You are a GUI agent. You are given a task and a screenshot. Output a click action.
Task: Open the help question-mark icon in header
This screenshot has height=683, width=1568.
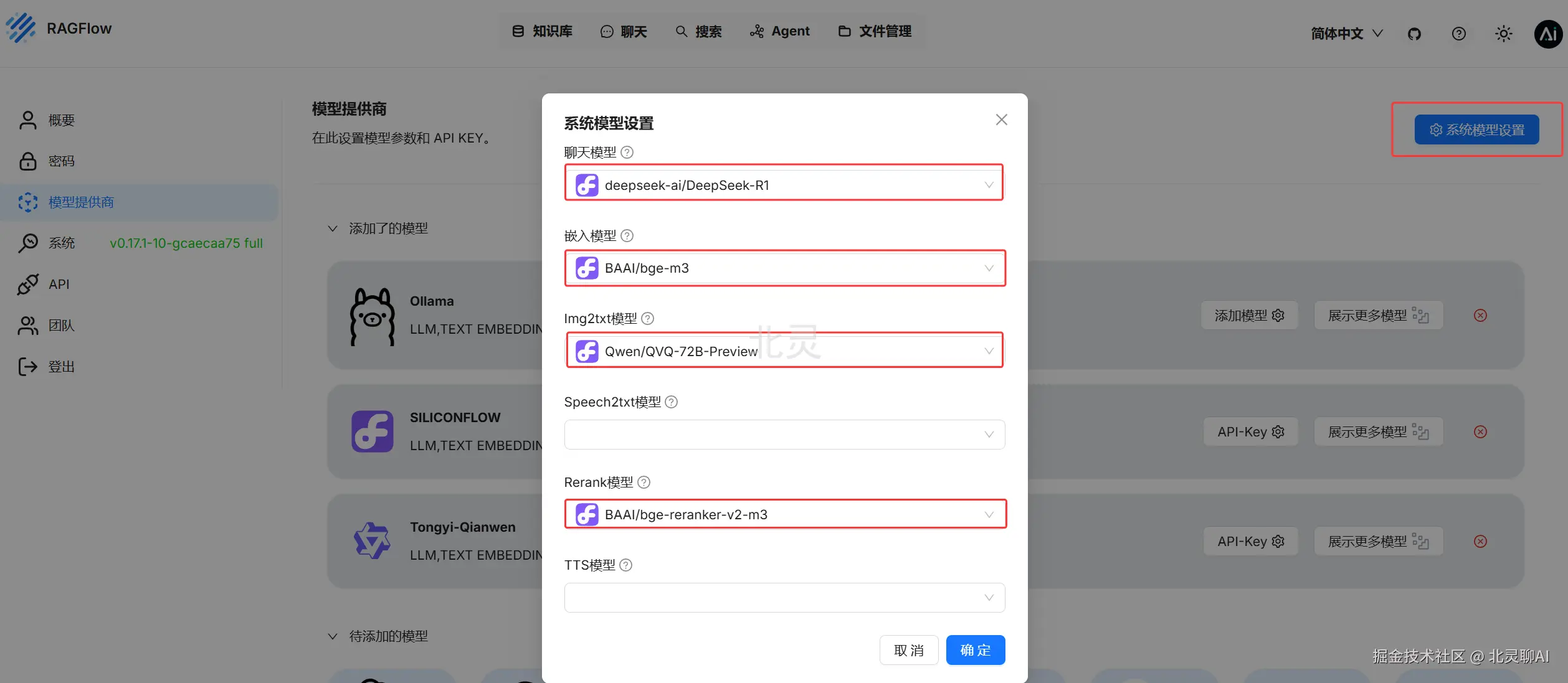coord(1458,34)
